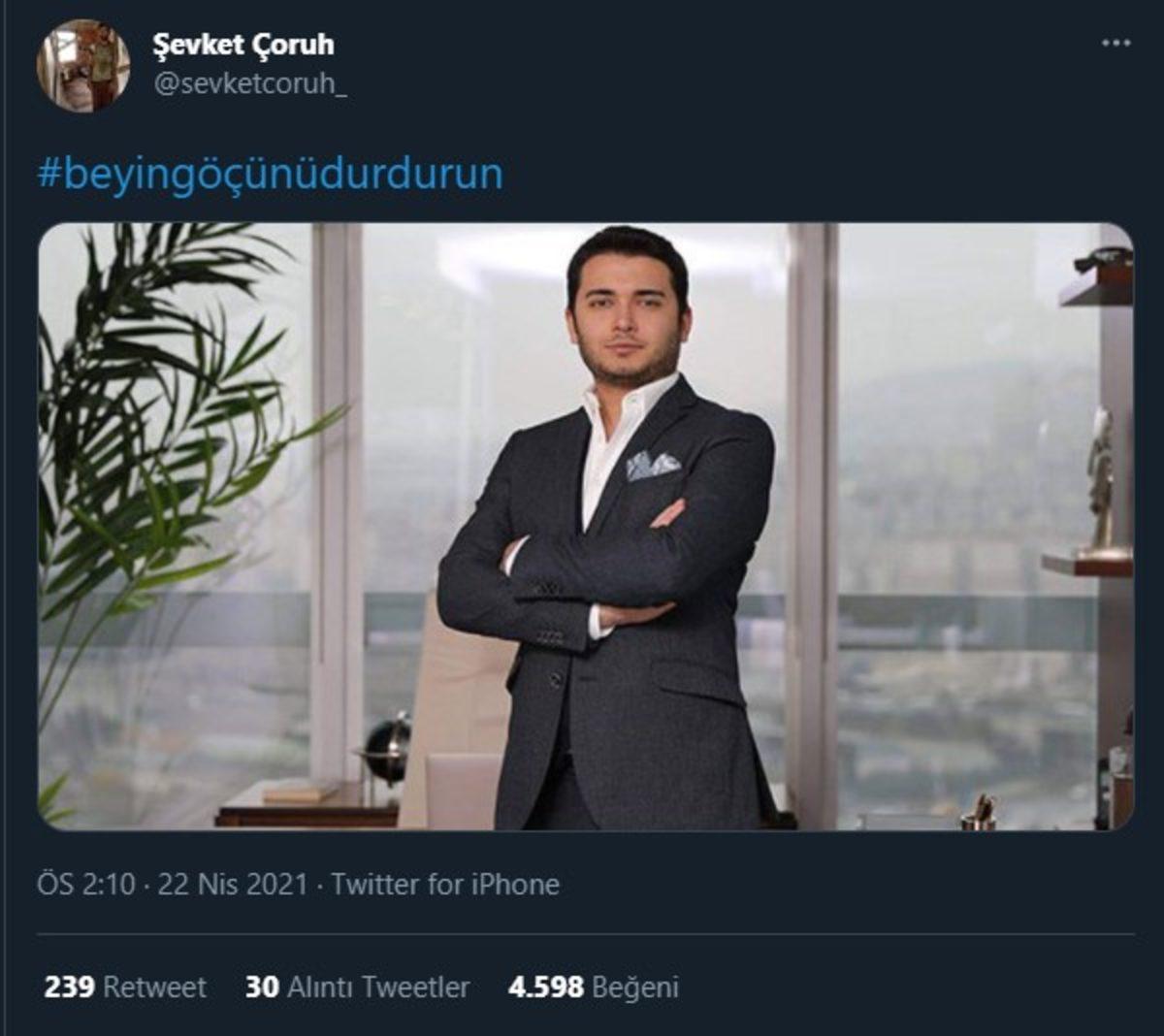Open the #beyingöçünüdurdurun hashtag

coord(271,175)
